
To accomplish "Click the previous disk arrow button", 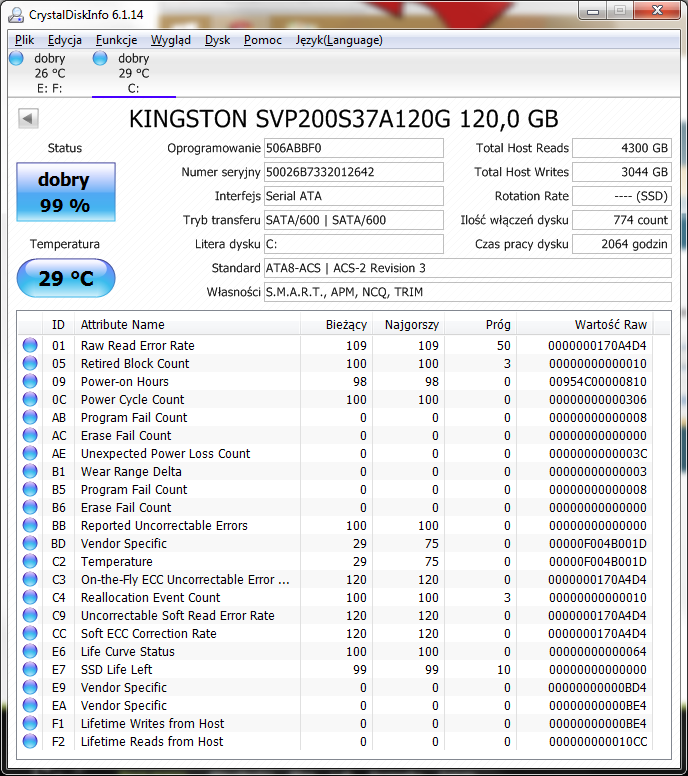I will coord(28,119).
